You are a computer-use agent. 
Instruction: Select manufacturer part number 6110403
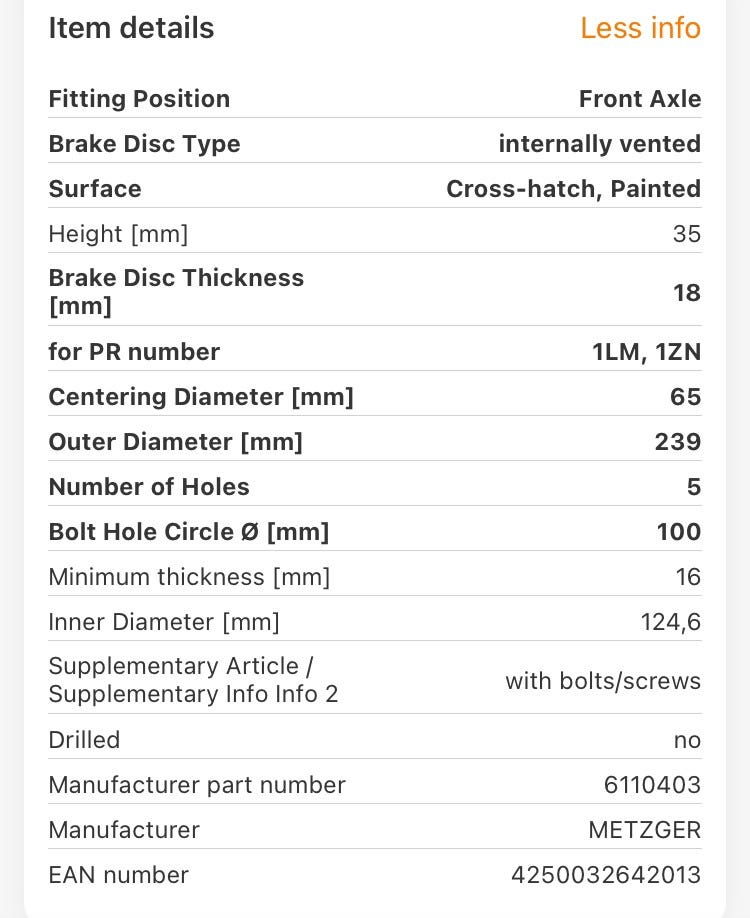(x=652, y=785)
